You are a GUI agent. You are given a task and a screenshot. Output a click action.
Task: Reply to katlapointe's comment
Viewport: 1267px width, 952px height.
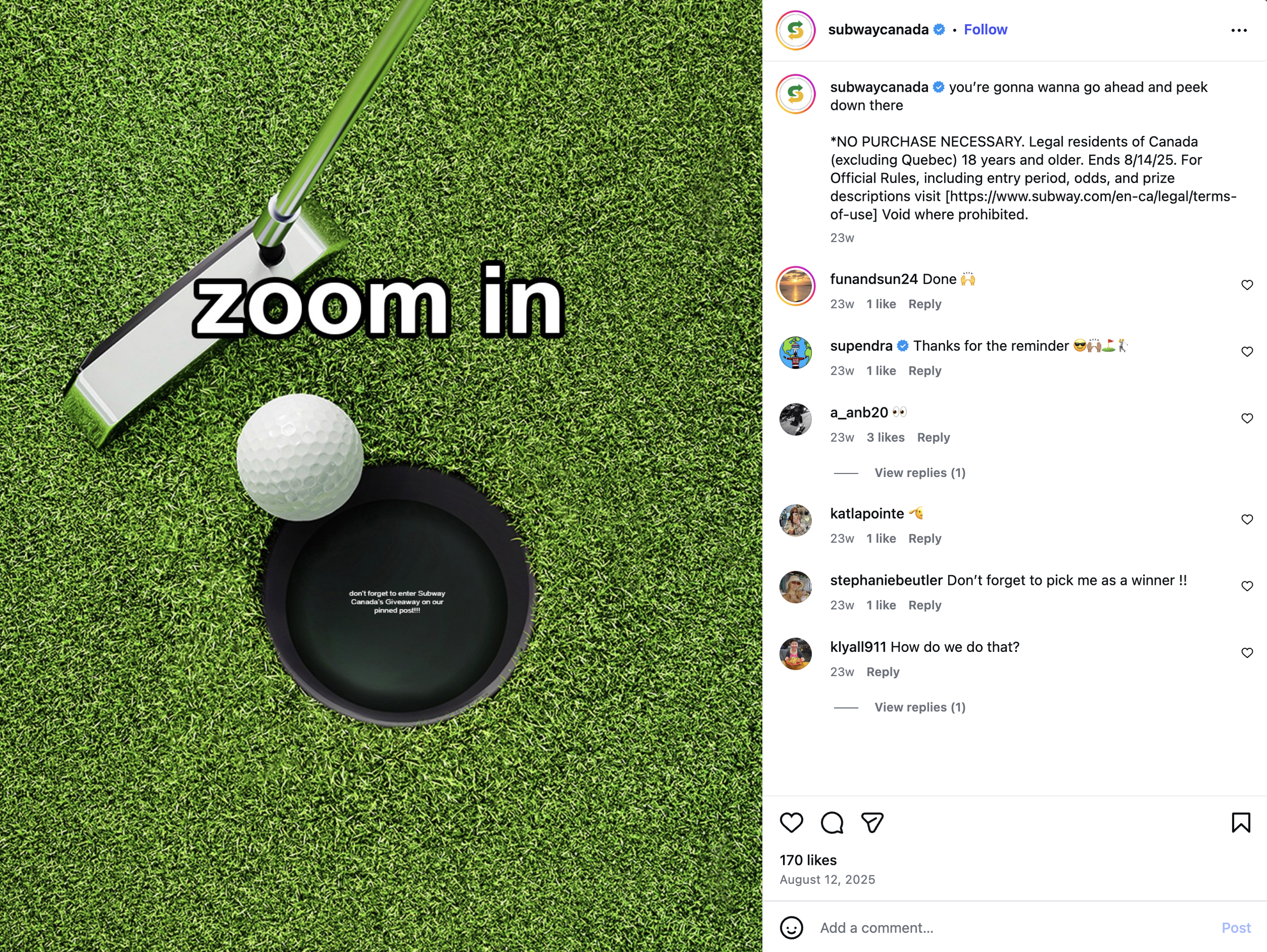pos(924,538)
